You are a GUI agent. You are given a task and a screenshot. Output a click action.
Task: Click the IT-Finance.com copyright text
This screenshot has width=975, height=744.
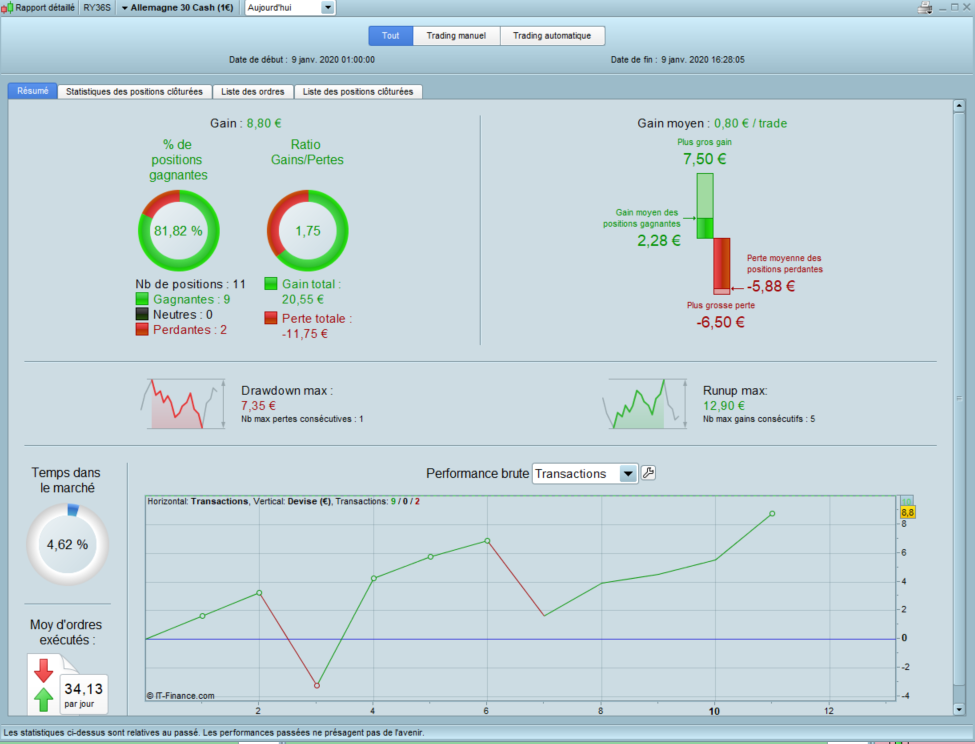click(180, 696)
